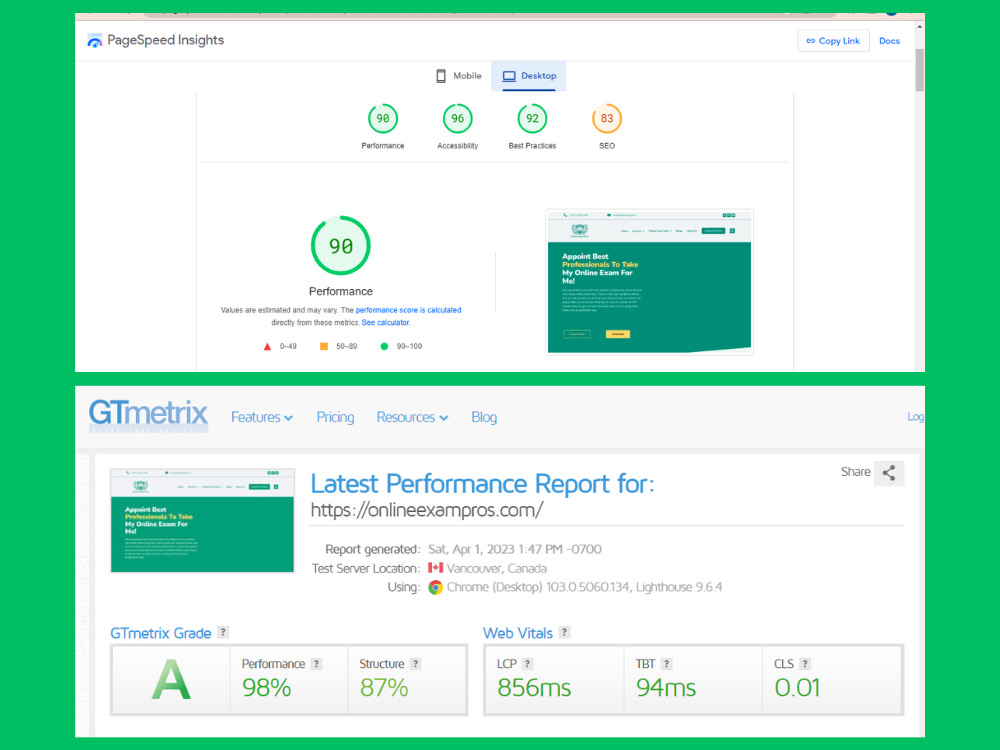
Task: Click the Chrome browser icon
Action: [x=436, y=587]
